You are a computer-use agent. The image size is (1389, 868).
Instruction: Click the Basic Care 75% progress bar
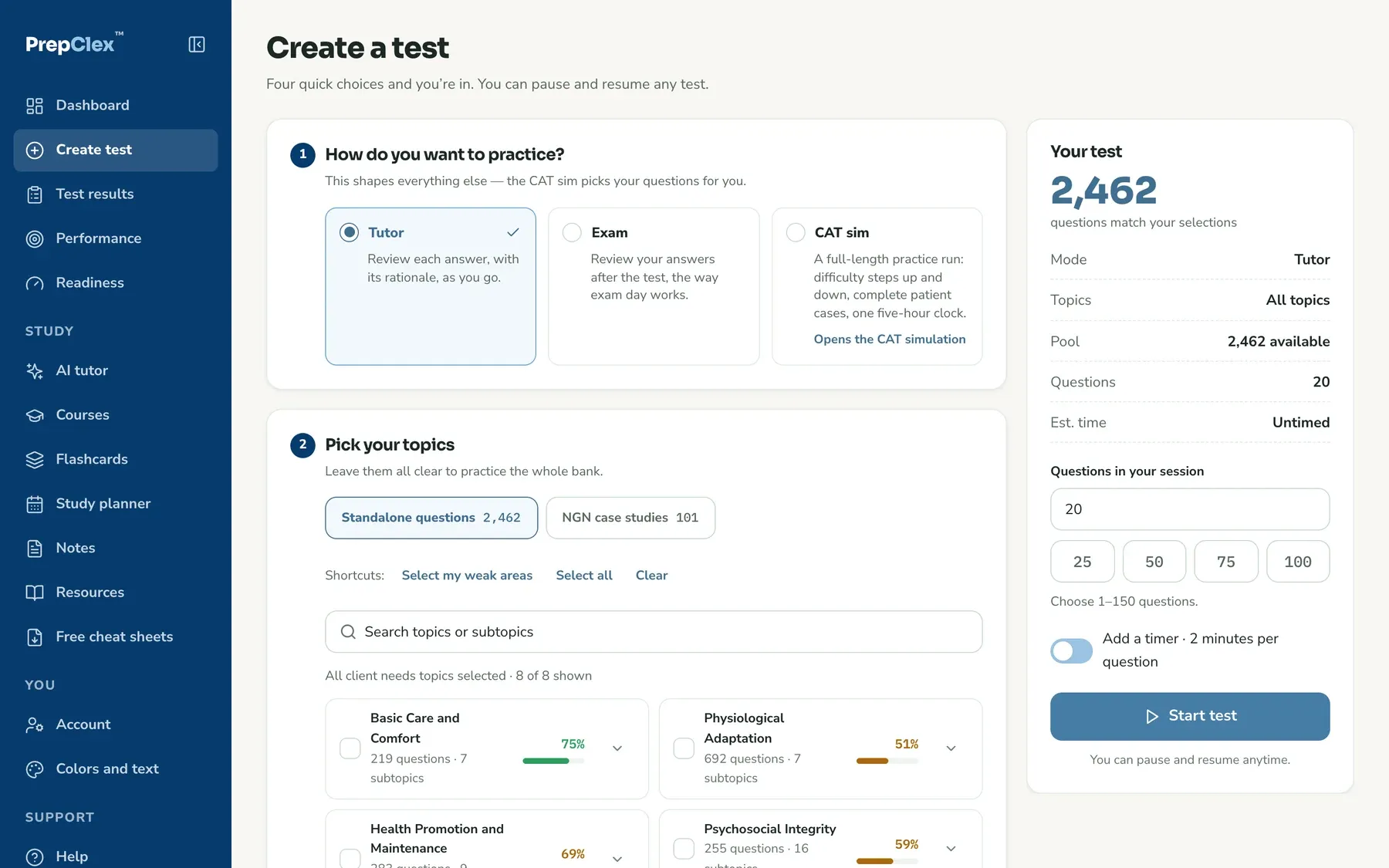pyautogui.click(x=553, y=762)
